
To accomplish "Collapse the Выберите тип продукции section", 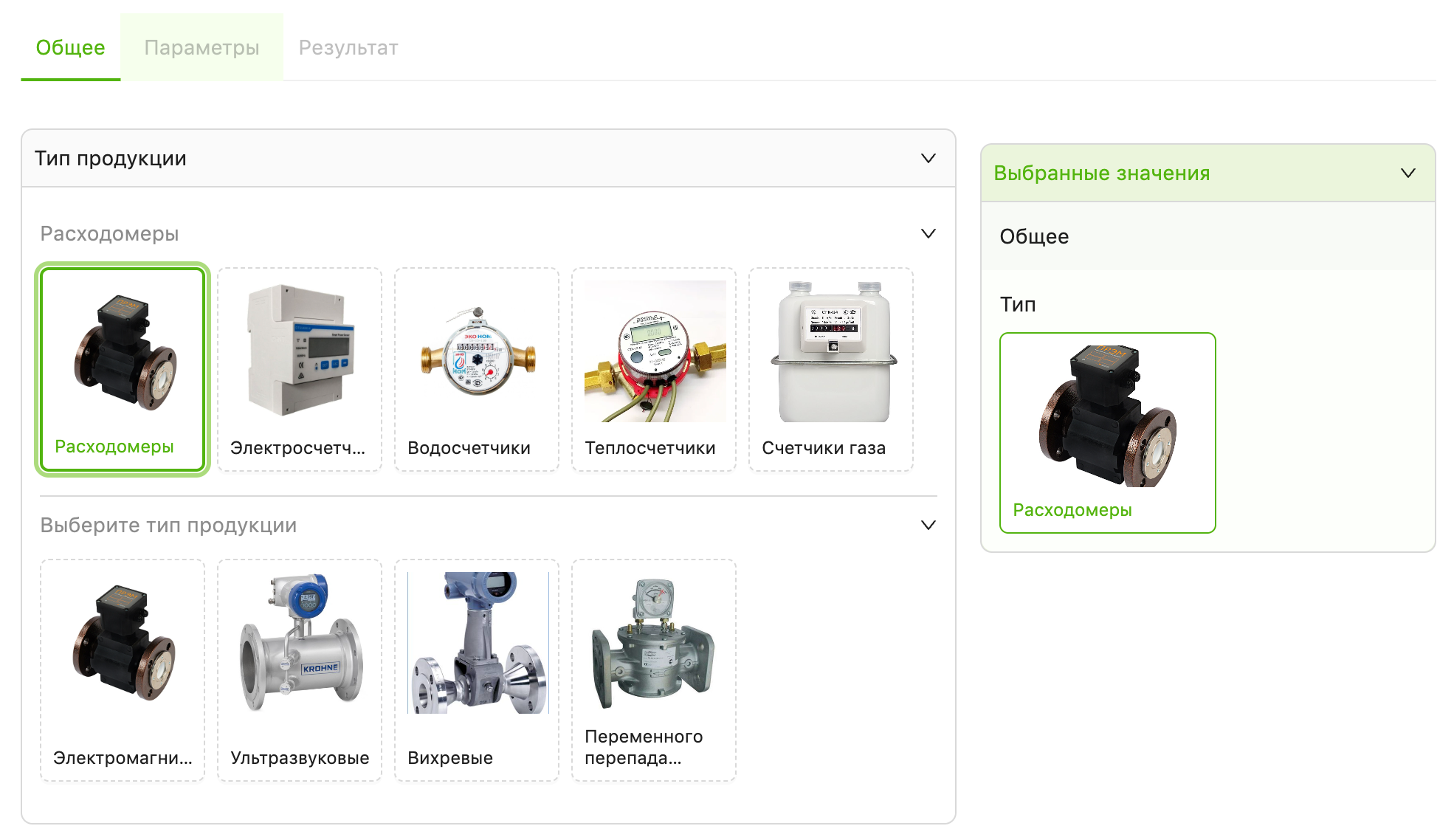I will (928, 526).
